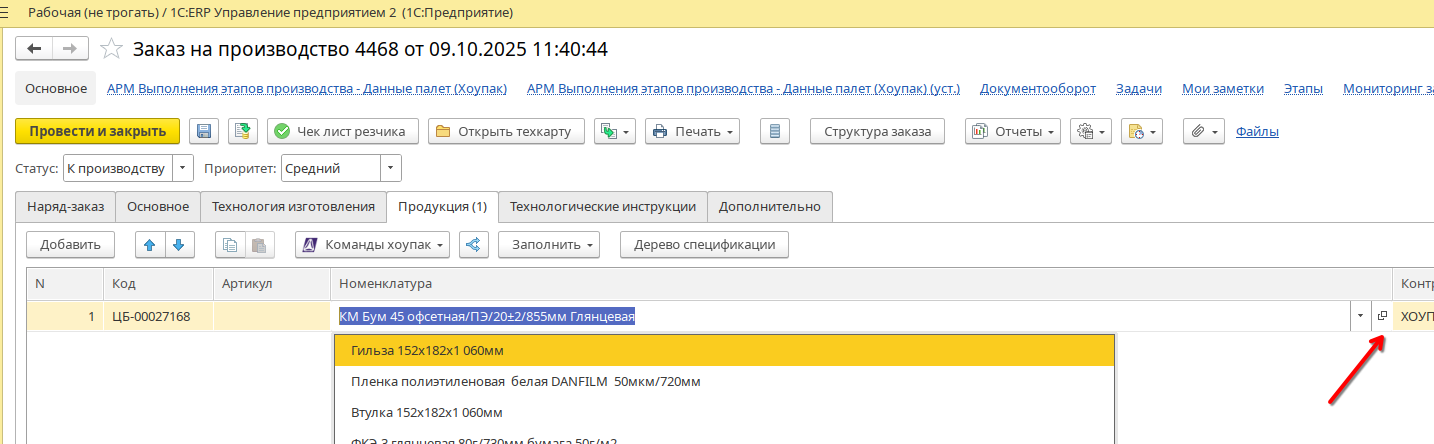Open the Печать dropdown menu
Viewport: 1434px width, 444px height.
692,132
